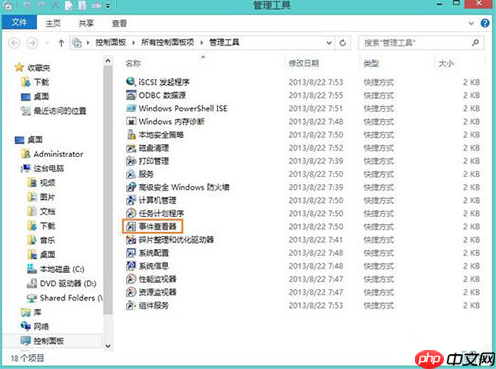Select 组件服务 icon
Screen dimensions: 496x369
[x=131, y=305]
